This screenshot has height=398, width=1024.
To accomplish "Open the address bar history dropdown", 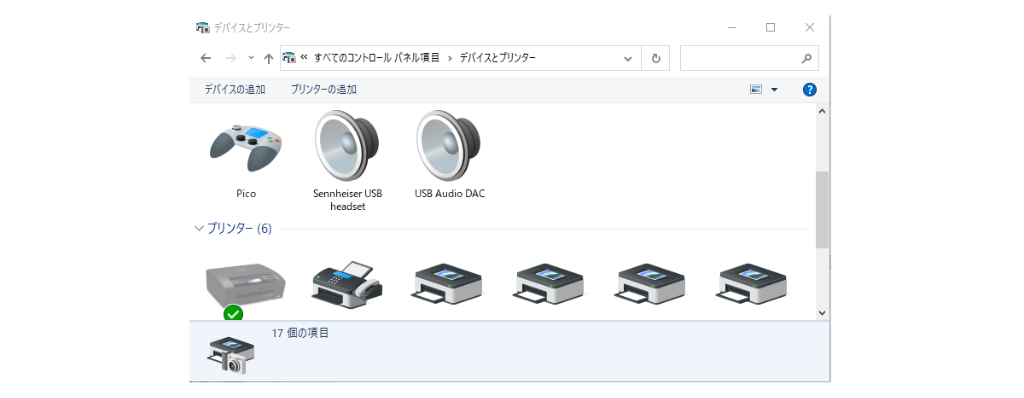I will pos(628,58).
